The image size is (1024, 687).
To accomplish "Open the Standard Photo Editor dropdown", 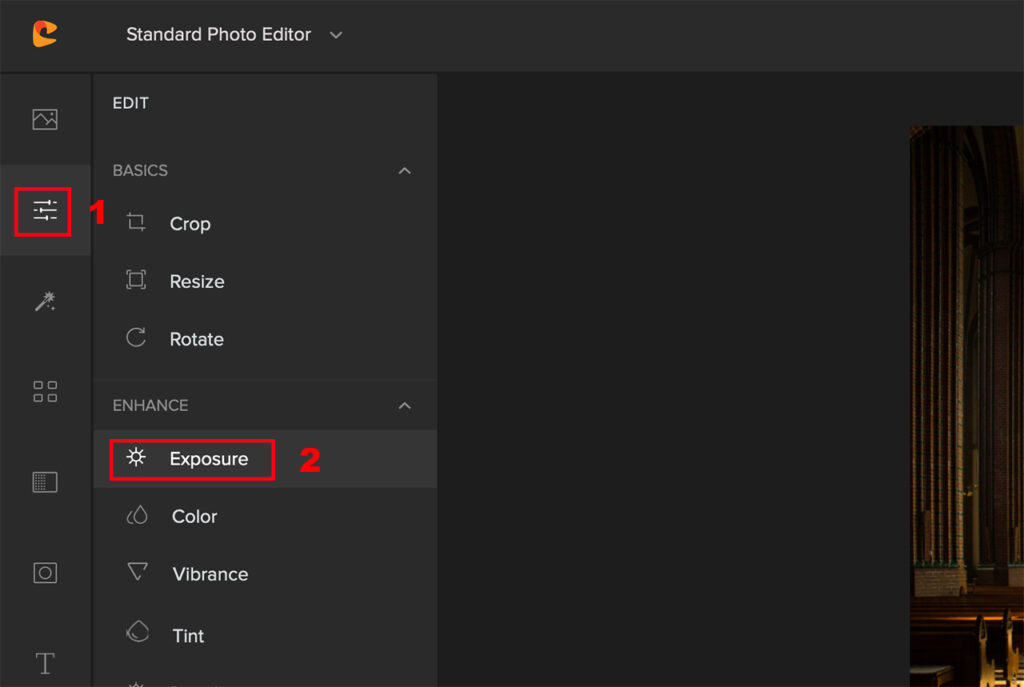I will pos(234,35).
